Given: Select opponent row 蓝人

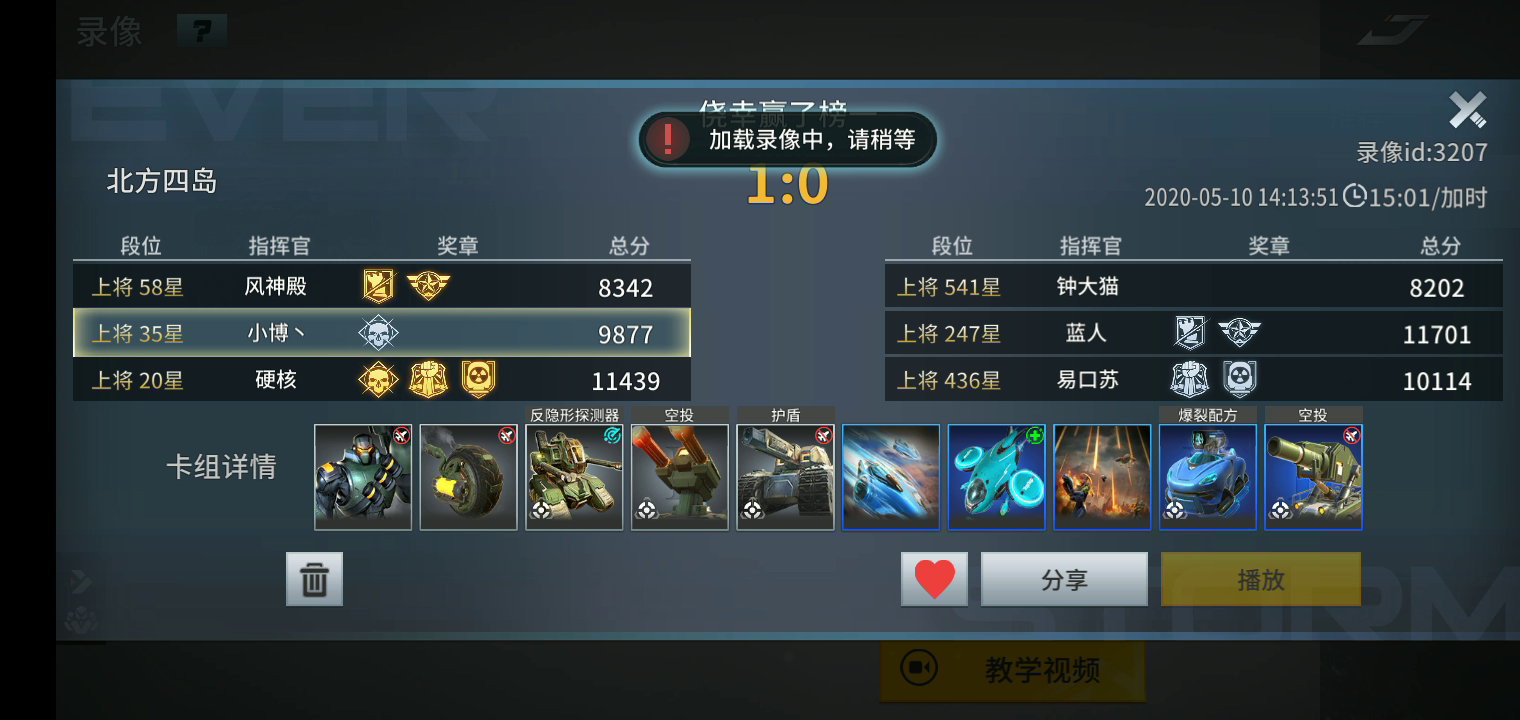Looking at the screenshot, I should pos(1194,333).
